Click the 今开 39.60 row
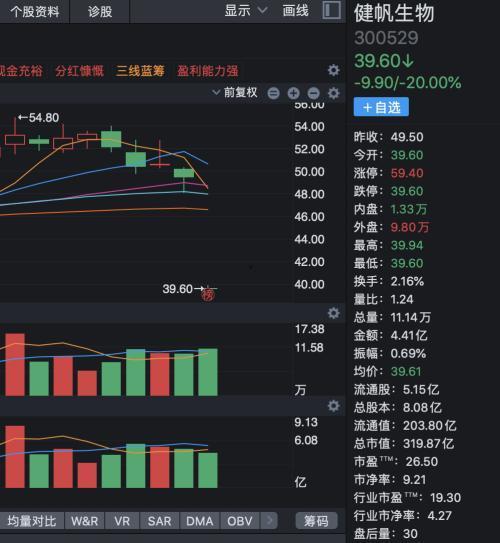Viewport: 500px width, 543px height. pyautogui.click(x=389, y=155)
